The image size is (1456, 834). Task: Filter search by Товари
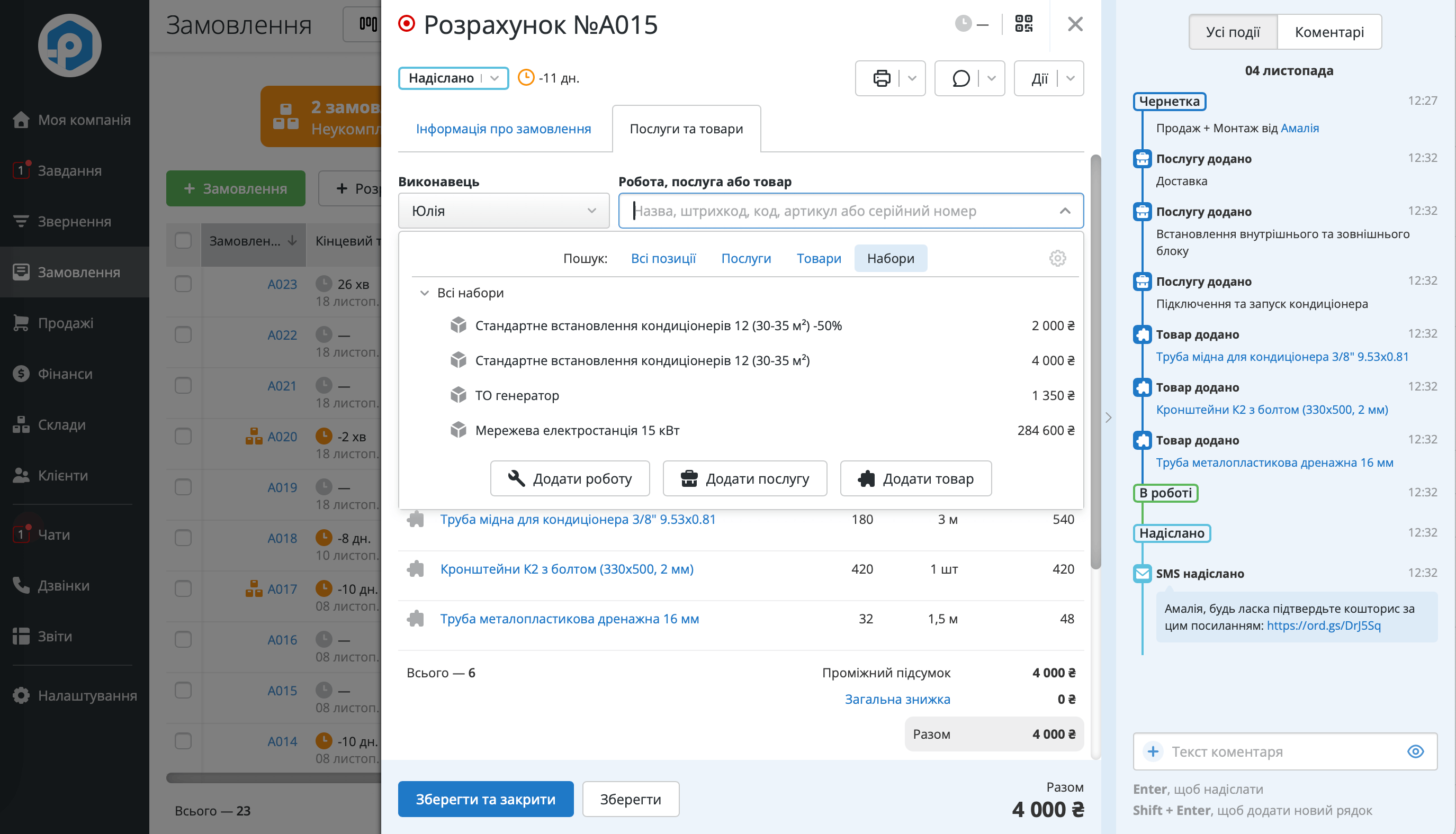[x=818, y=258]
